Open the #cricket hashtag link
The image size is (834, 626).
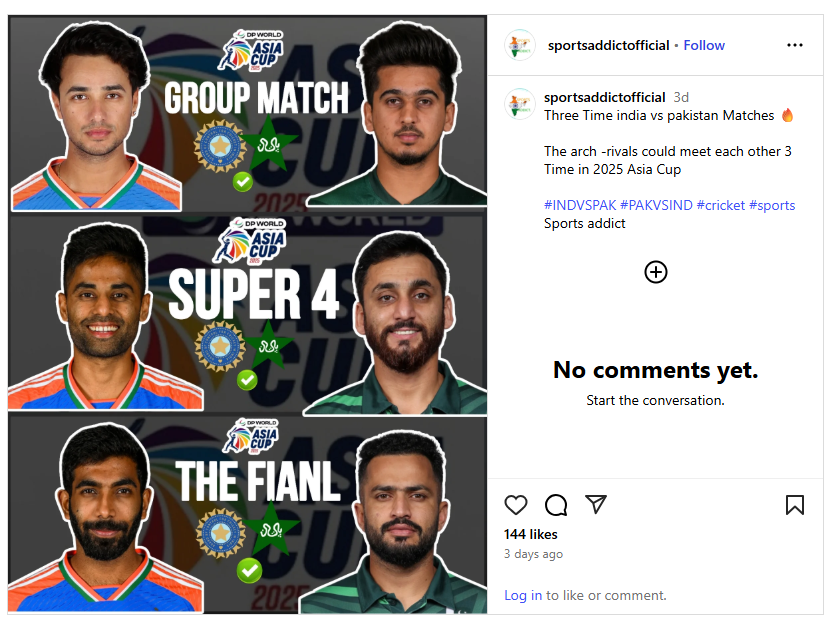point(721,205)
